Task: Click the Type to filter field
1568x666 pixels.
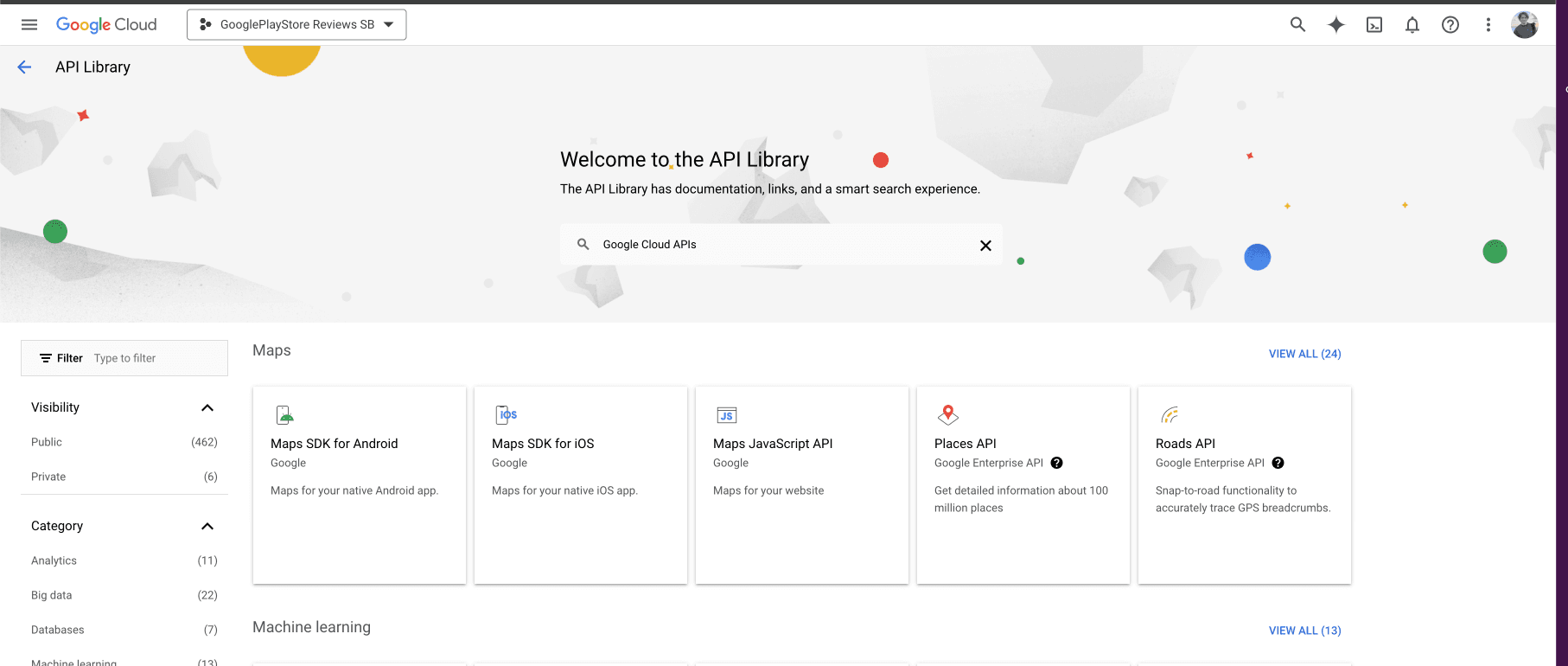Action: coord(156,358)
